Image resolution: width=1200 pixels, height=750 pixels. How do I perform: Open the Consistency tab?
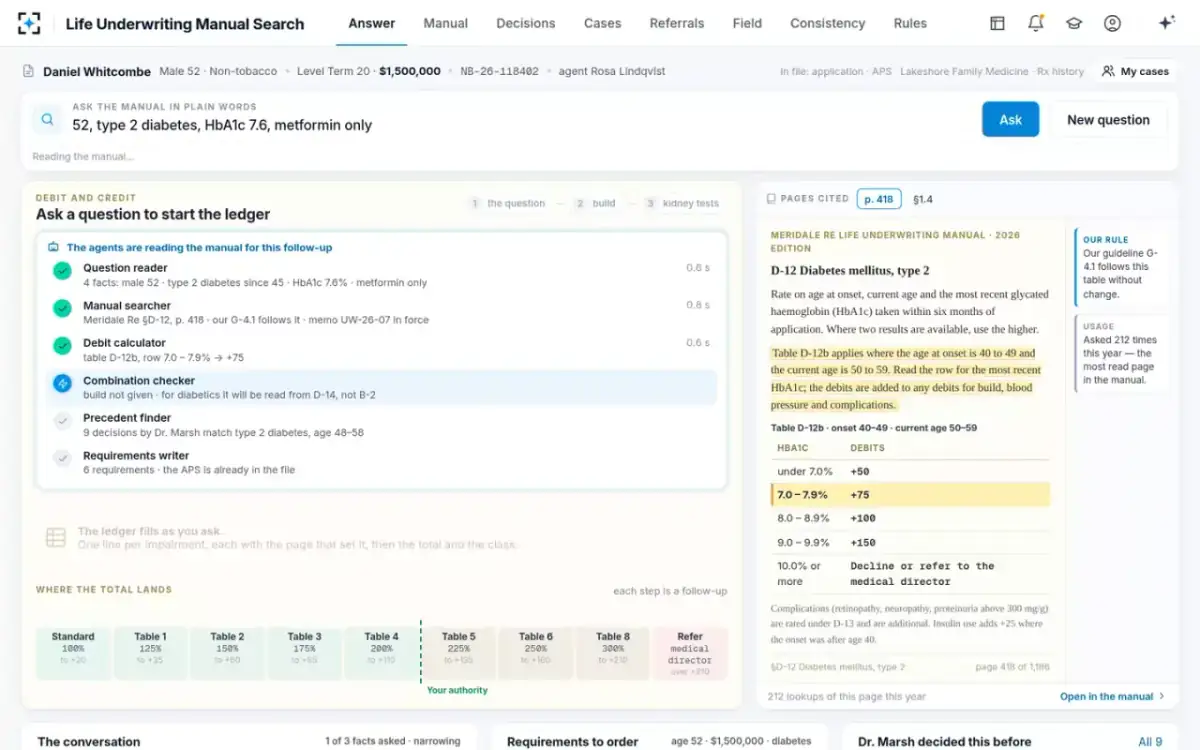tap(828, 23)
